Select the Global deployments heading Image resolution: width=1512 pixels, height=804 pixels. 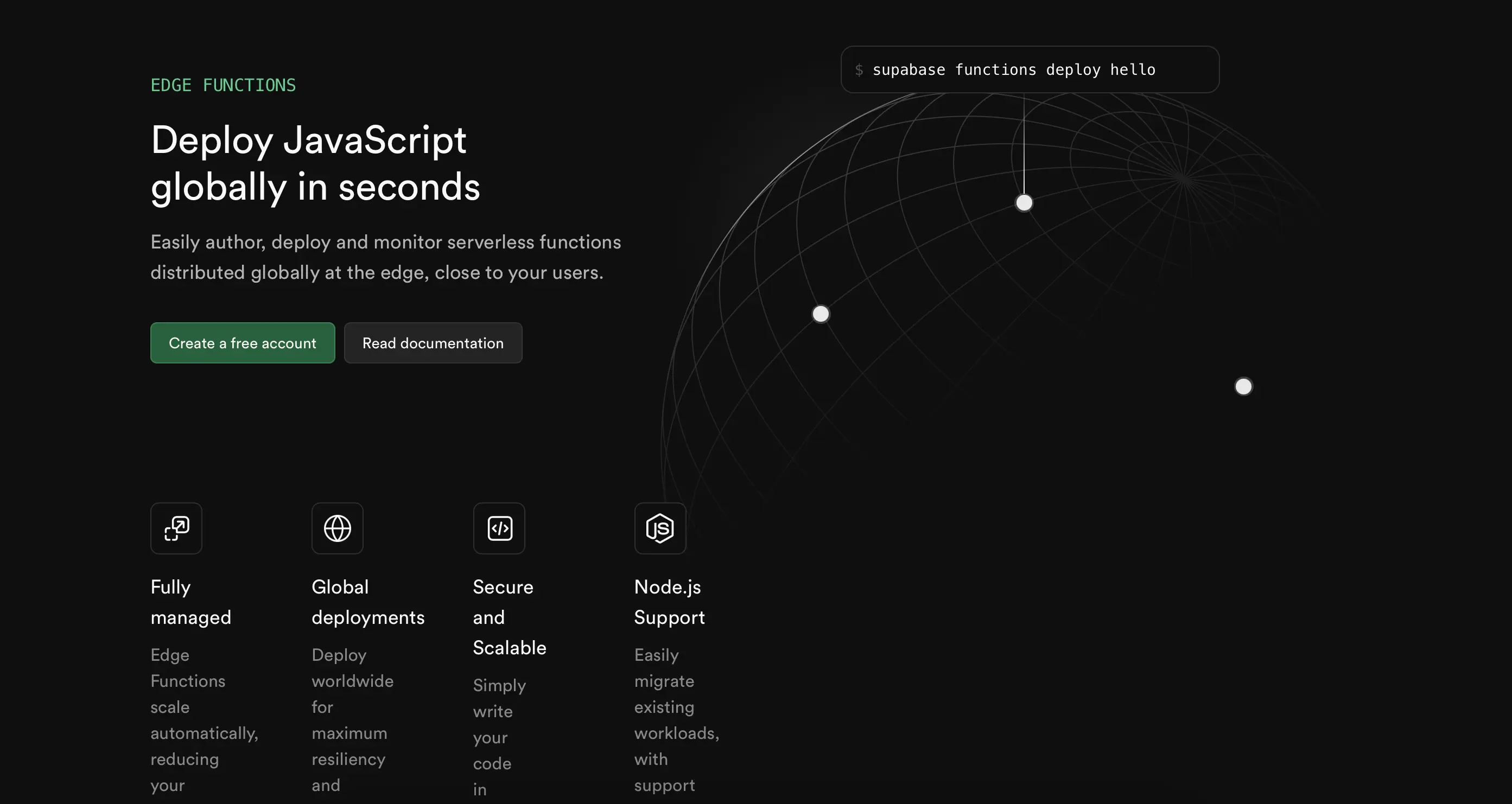tap(367, 602)
